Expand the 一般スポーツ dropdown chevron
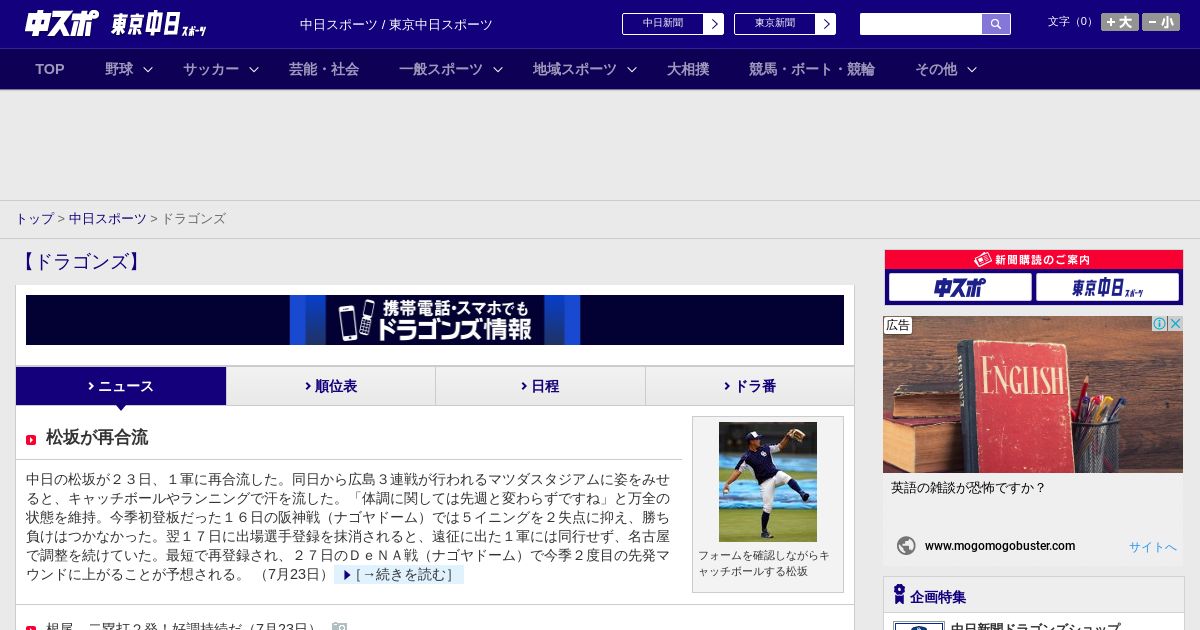This screenshot has width=1200, height=630. point(498,69)
